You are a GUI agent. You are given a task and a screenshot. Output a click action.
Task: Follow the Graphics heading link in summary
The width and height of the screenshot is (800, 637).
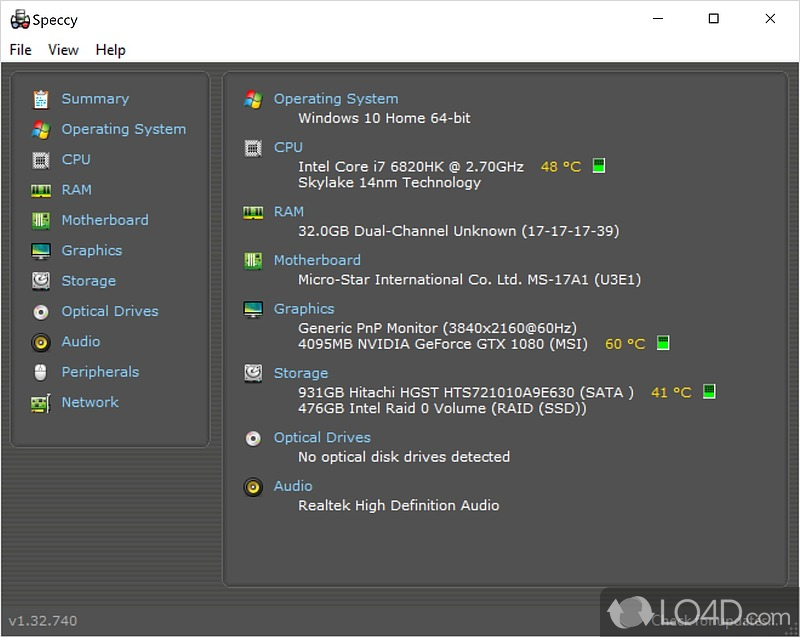point(304,309)
